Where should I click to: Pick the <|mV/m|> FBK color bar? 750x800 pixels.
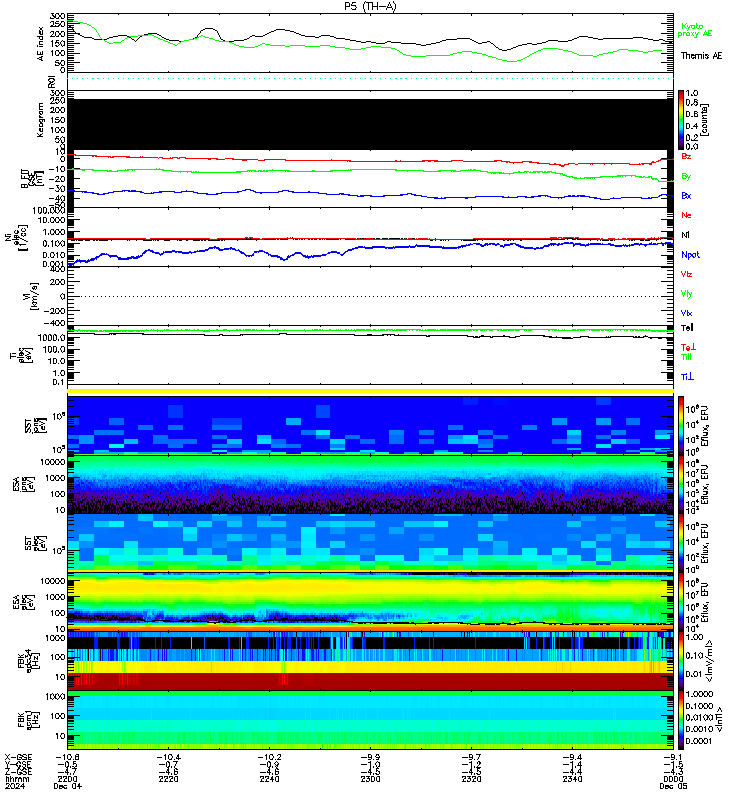click(681, 660)
